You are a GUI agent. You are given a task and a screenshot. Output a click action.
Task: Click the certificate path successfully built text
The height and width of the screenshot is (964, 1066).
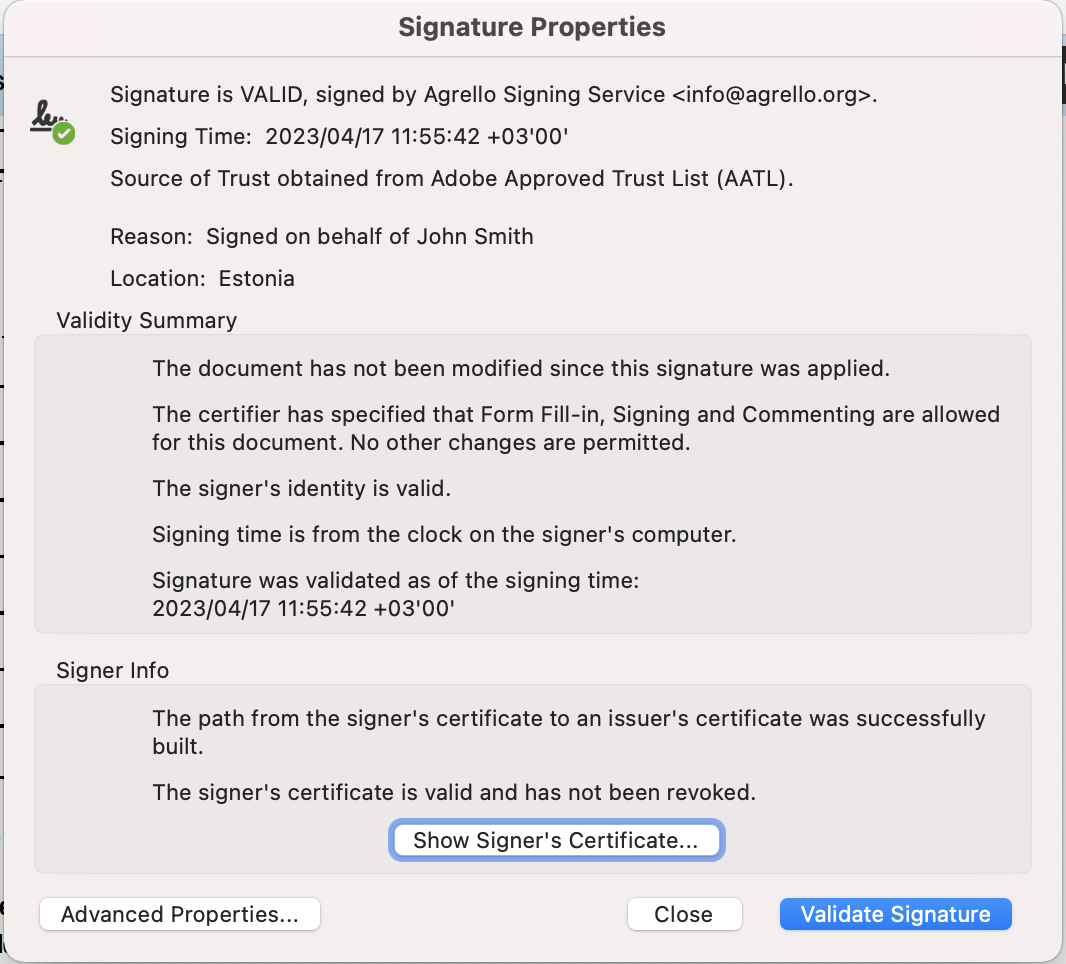568,732
